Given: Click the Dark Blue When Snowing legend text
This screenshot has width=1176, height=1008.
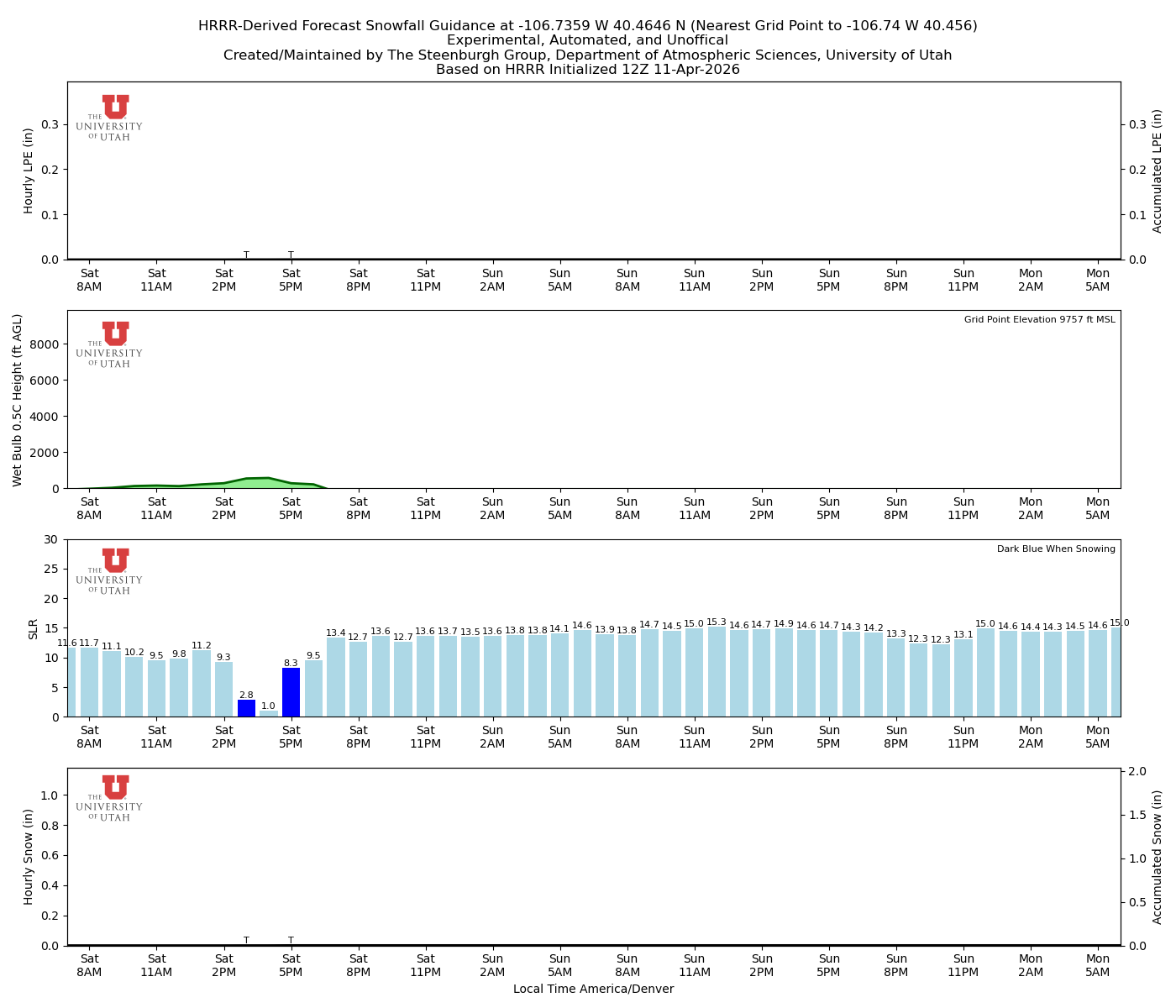Looking at the screenshot, I should 1056,549.
